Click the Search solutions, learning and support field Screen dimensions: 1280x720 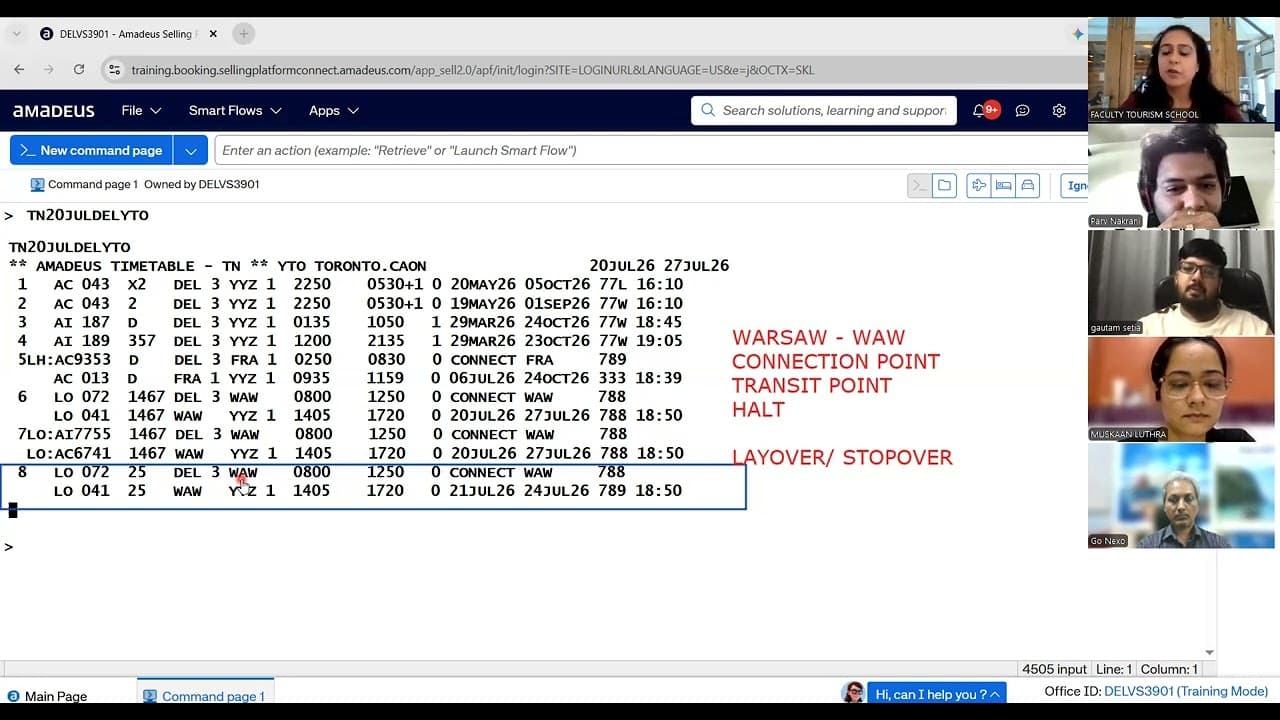click(x=824, y=111)
